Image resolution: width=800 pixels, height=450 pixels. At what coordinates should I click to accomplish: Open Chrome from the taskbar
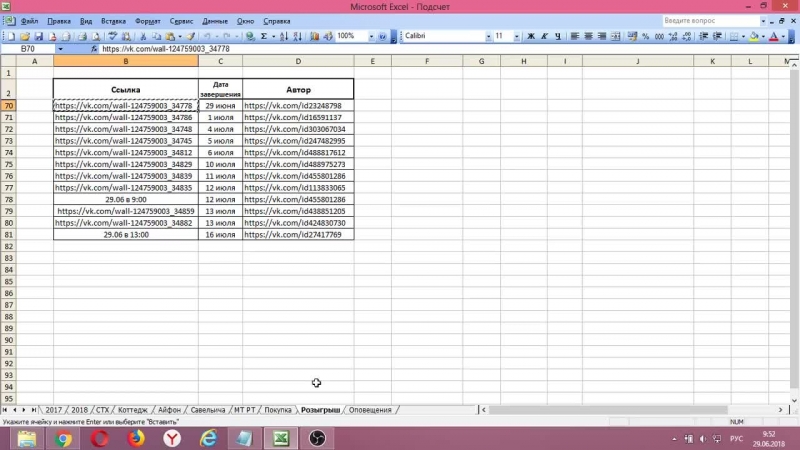63,439
